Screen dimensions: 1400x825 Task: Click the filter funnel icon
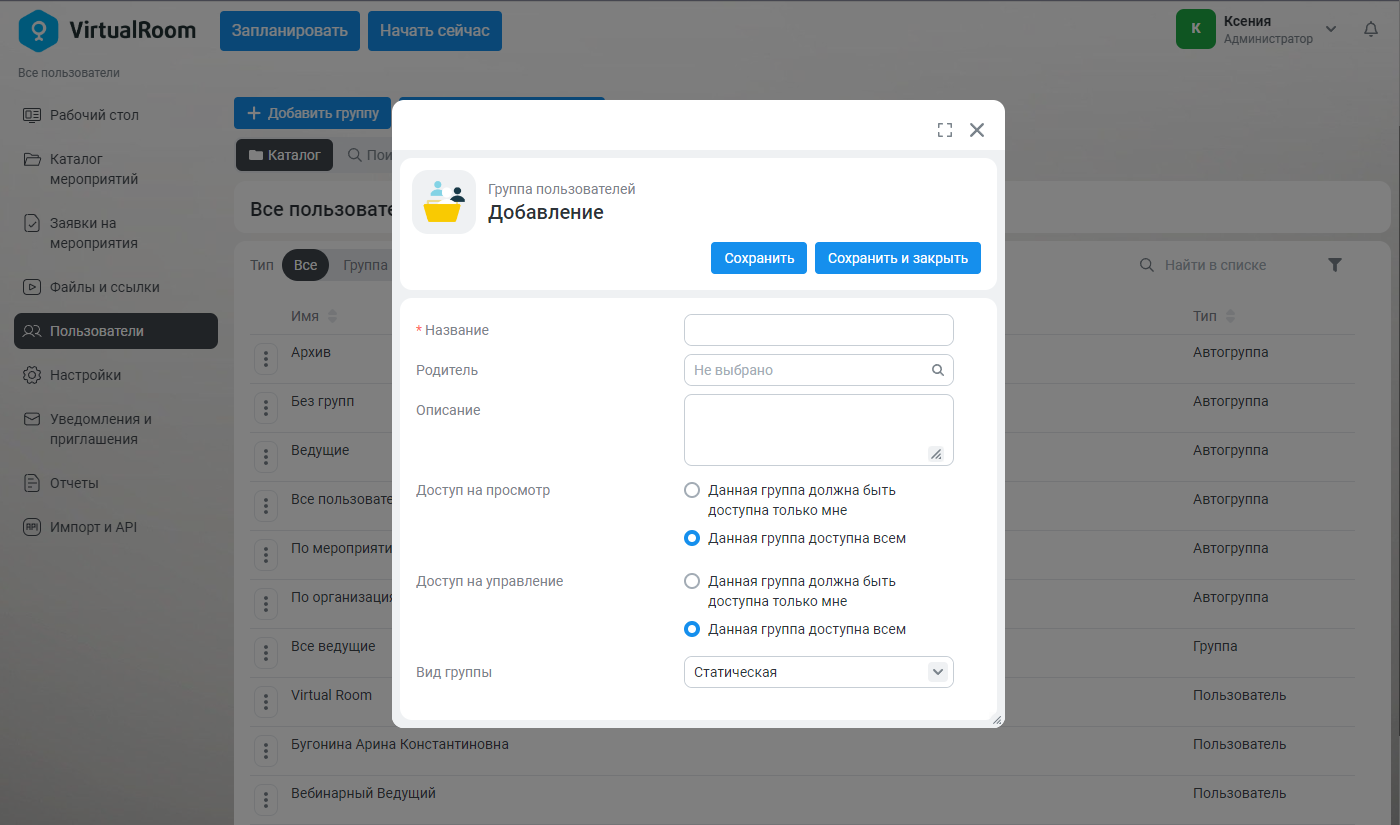click(x=1334, y=265)
